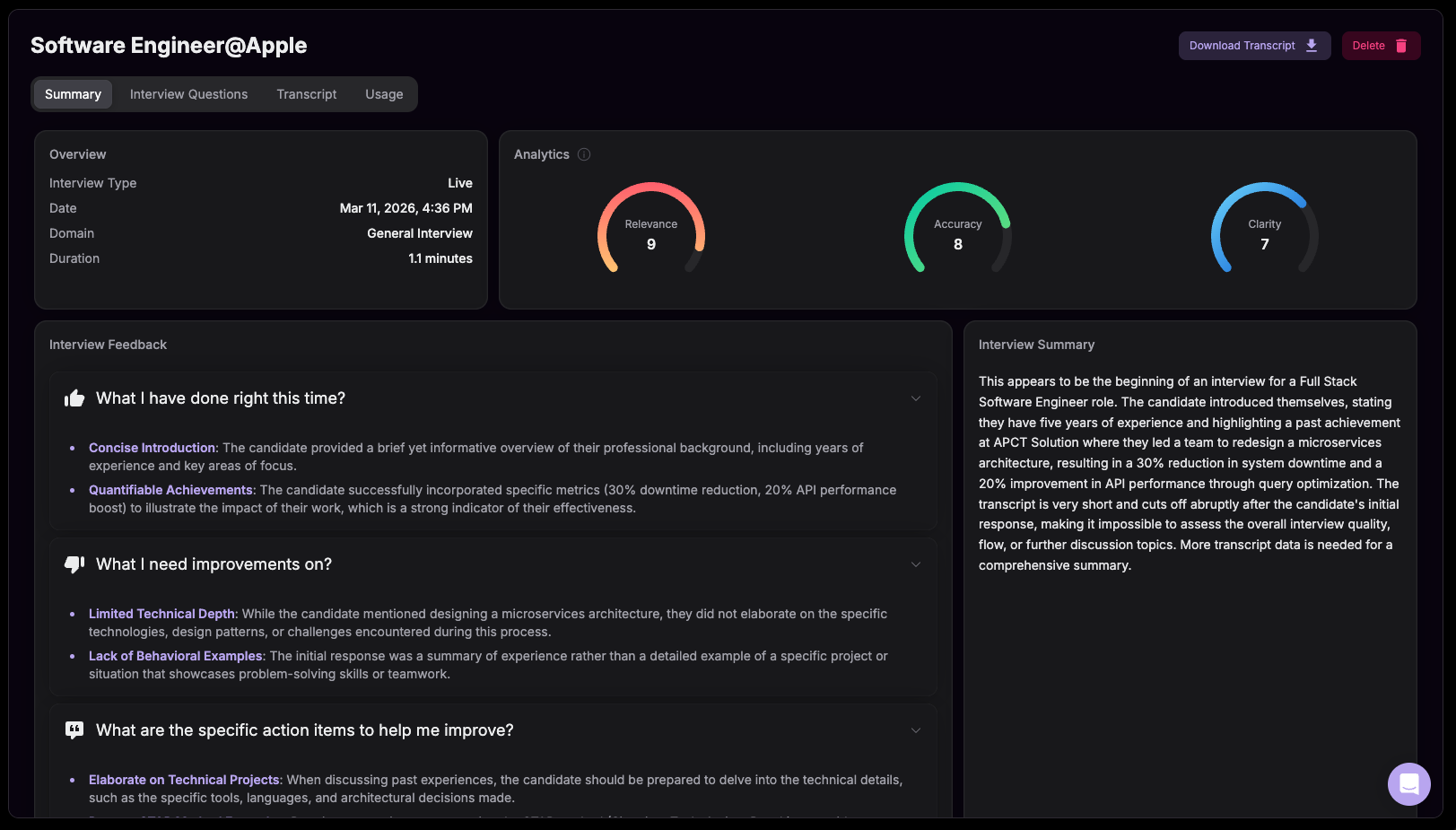Click the download icon in Download Transcript

(x=1312, y=46)
